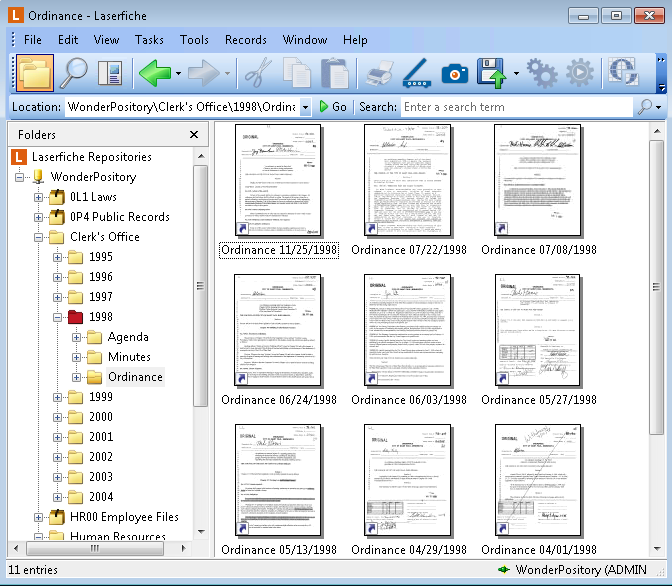The width and height of the screenshot is (672, 586).
Task: Open the Records menu
Action: [x=246, y=40]
